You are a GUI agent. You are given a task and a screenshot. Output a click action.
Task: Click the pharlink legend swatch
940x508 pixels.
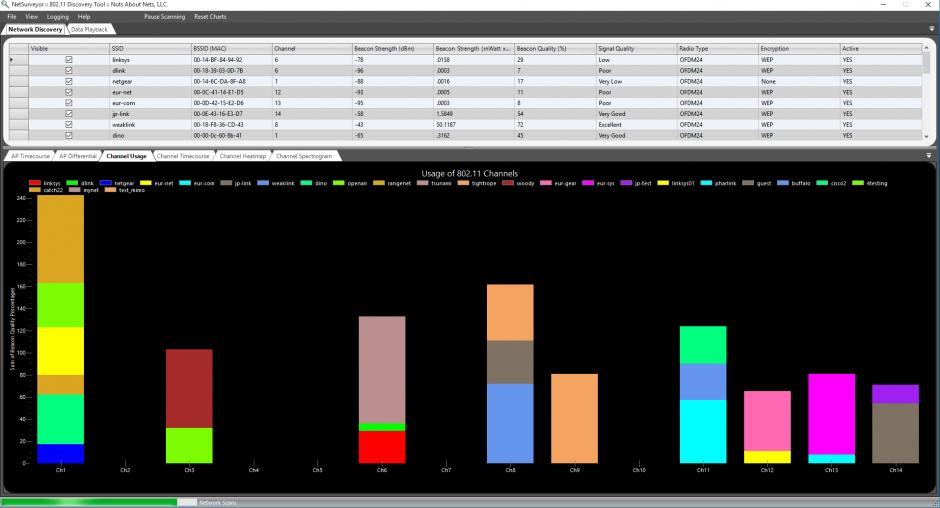click(706, 183)
